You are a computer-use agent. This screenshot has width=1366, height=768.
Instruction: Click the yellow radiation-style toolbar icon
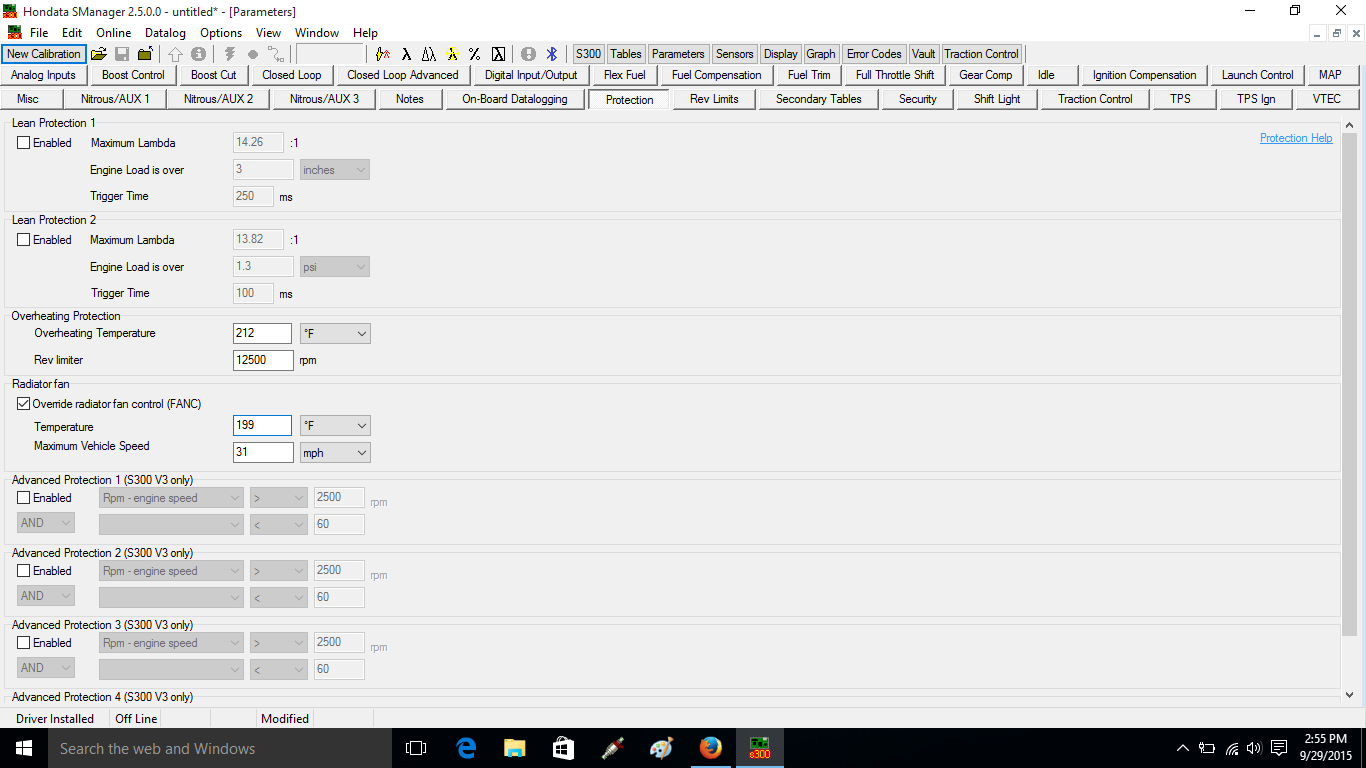pos(452,54)
